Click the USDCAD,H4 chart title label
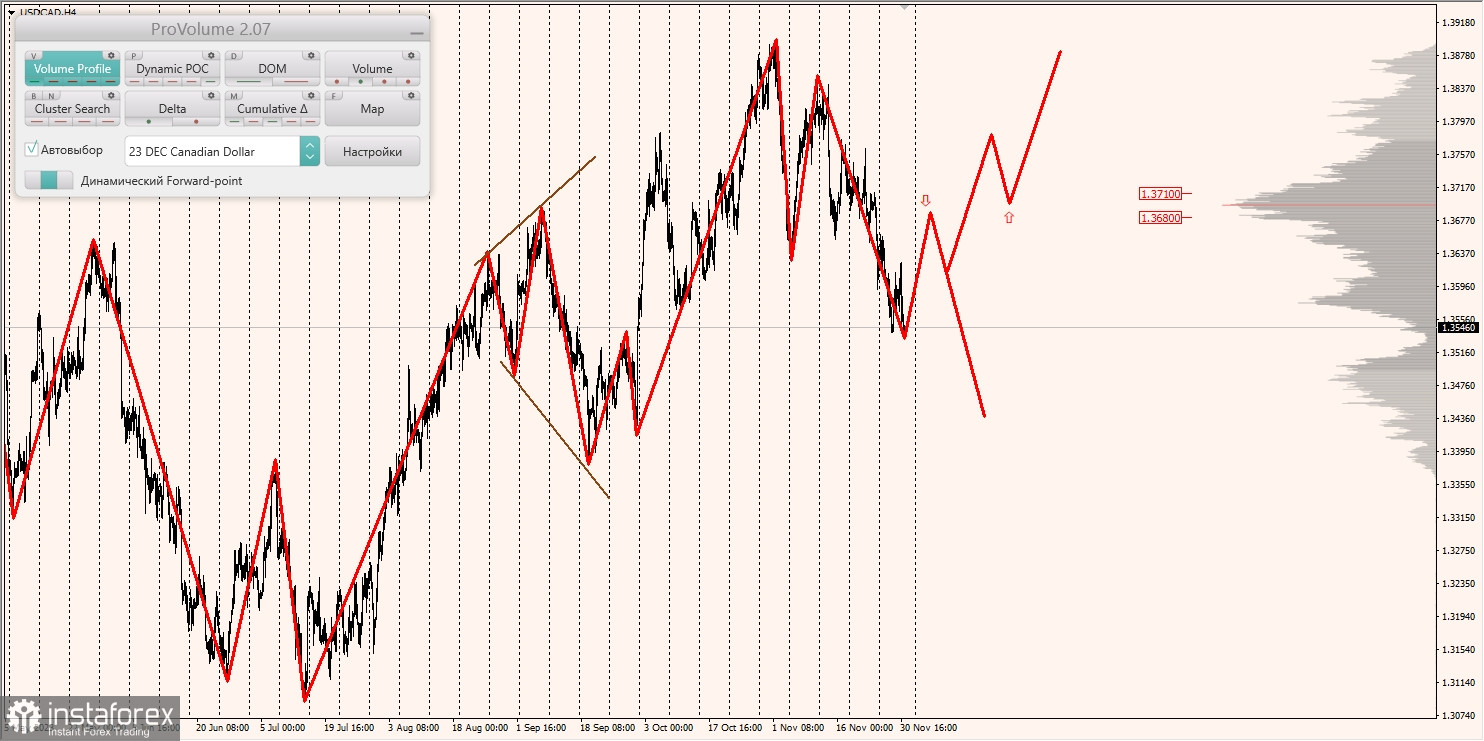This screenshot has width=1484, height=741. tap(48, 12)
